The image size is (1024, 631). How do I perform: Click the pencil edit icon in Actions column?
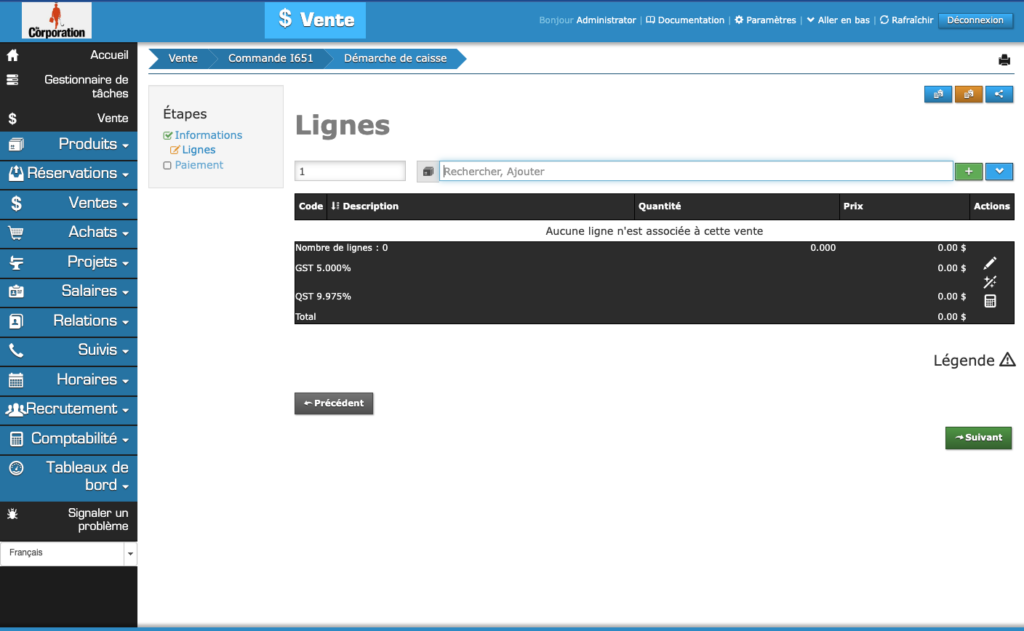[990, 263]
